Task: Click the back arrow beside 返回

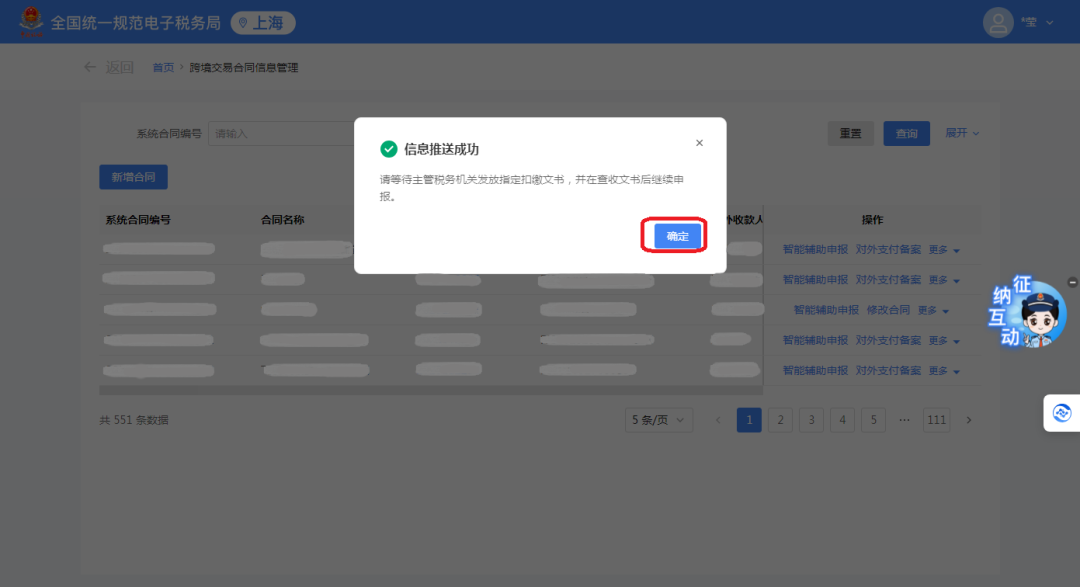Action: (90, 66)
